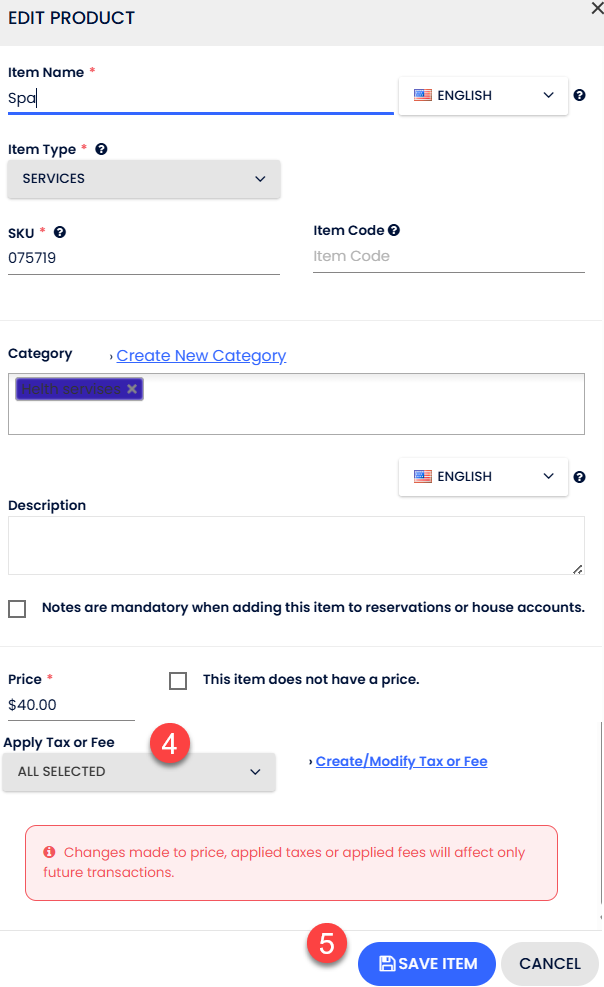Click help icon next to SKU label
Screen dimensions: 604x987
click(60, 232)
